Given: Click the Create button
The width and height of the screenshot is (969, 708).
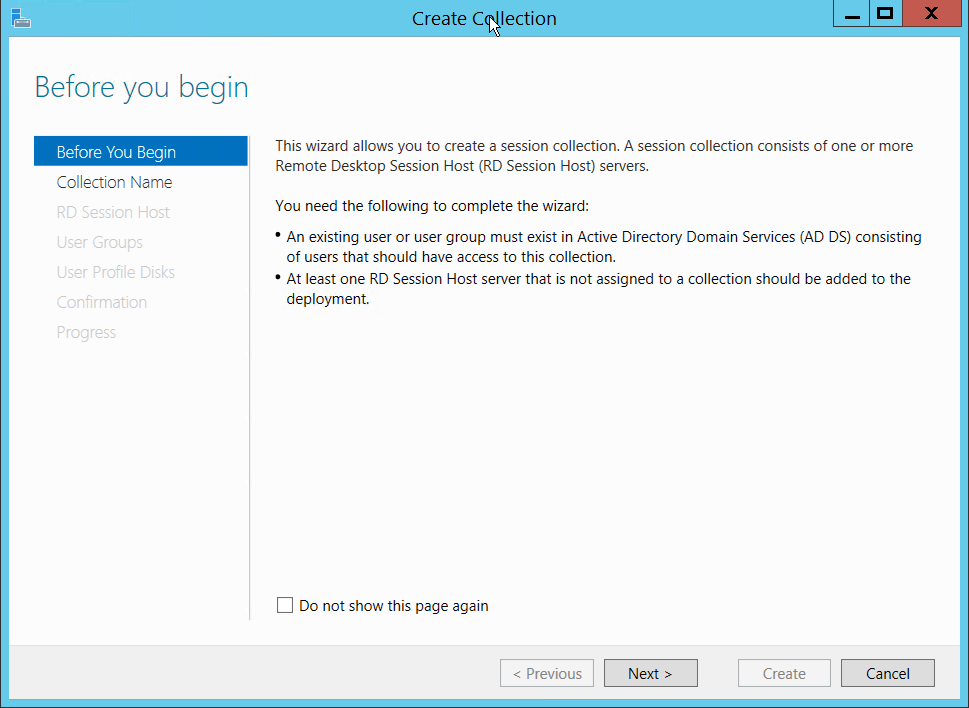Looking at the screenshot, I should pos(784,673).
